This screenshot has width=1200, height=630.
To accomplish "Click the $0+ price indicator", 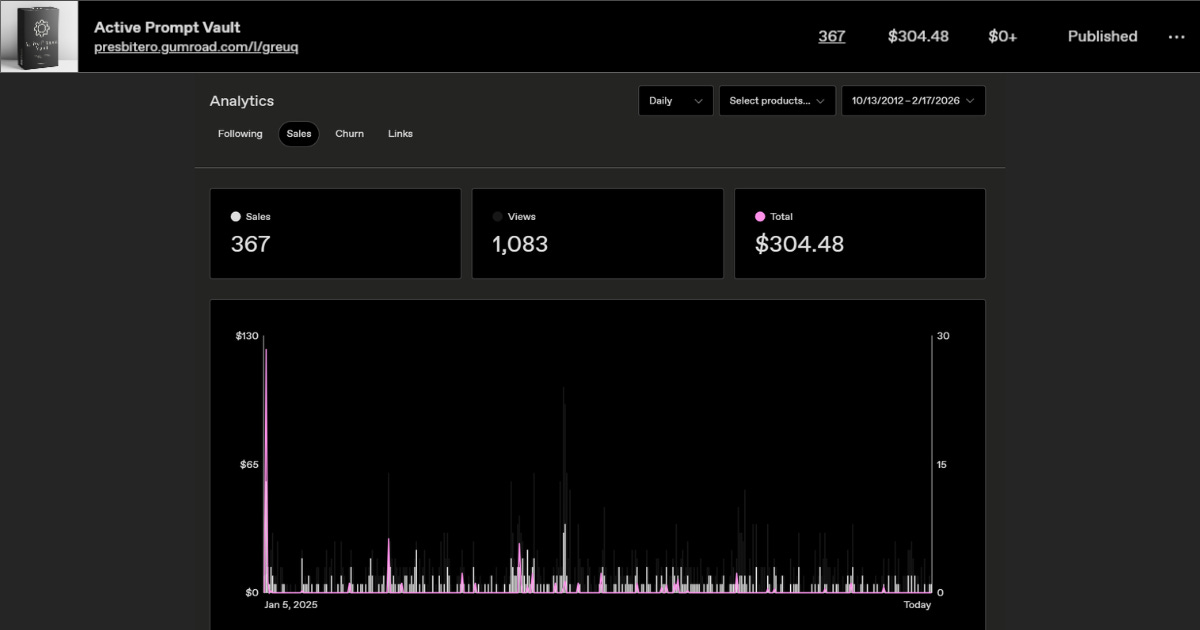I will 1003,36.
